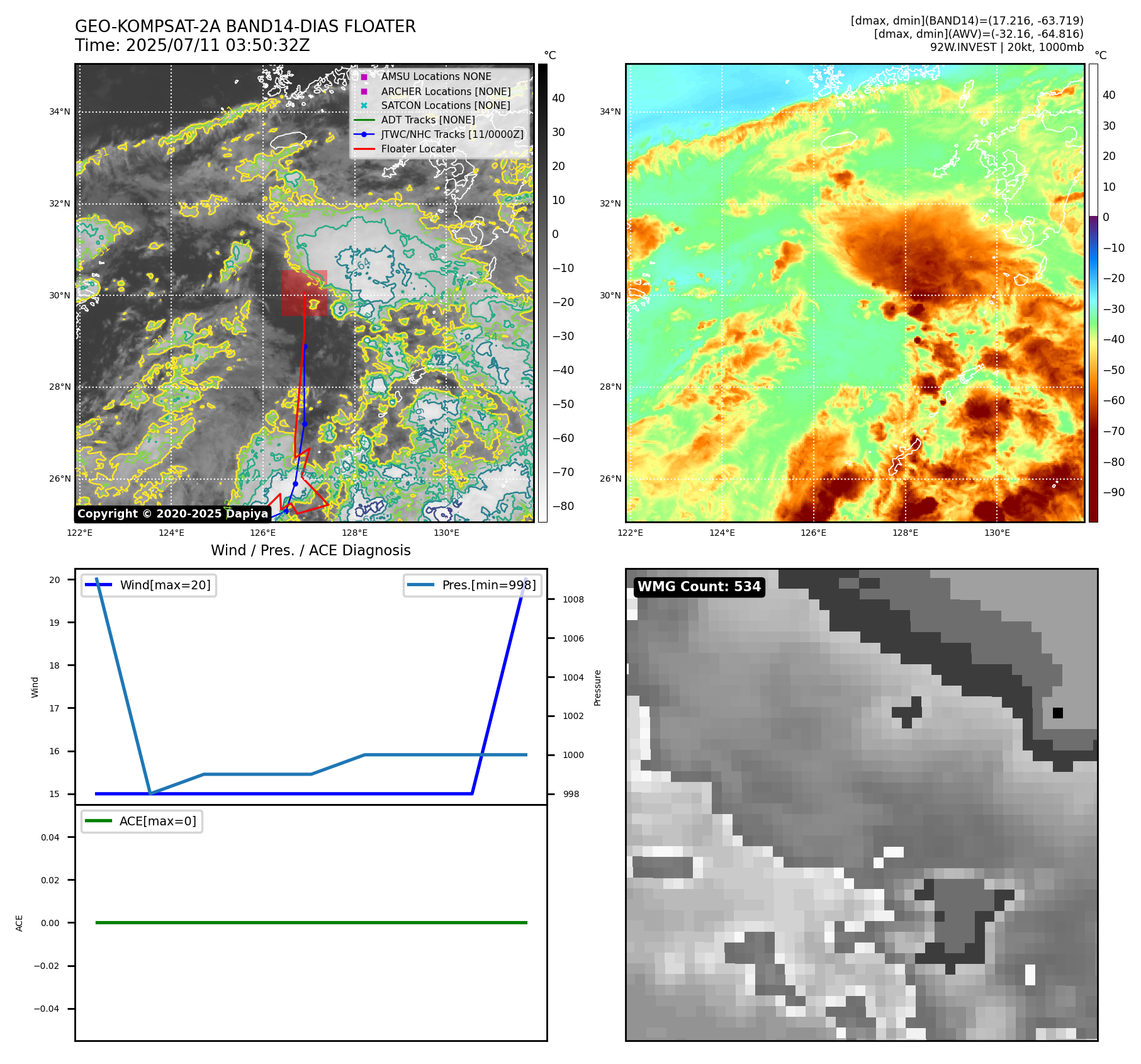The height and width of the screenshot is (1064, 1141).
Task: Click the 1008 pressure axis tick label
Action: [573, 599]
